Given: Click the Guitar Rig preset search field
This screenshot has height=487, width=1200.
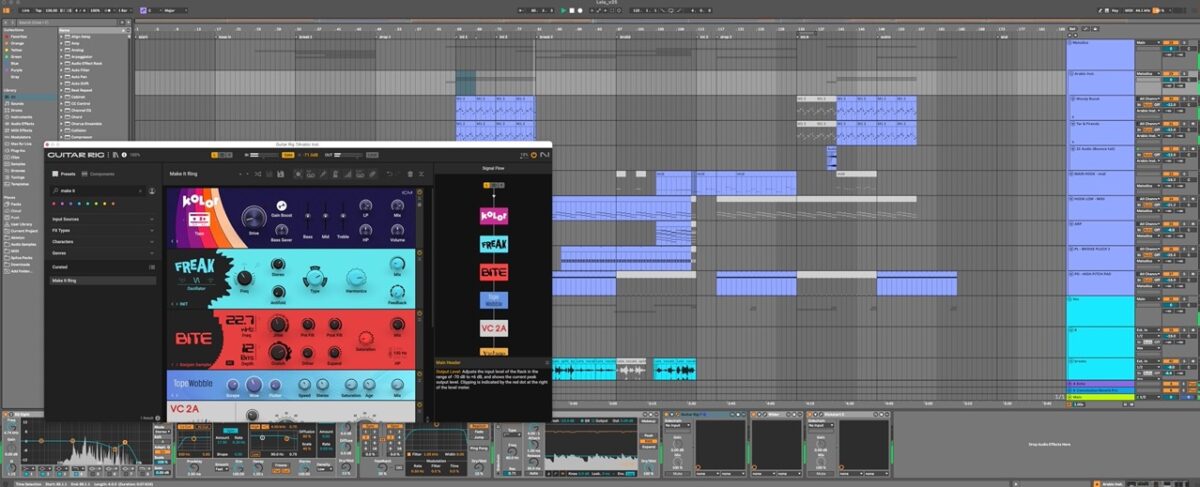Looking at the screenshot, I should click(x=96, y=190).
